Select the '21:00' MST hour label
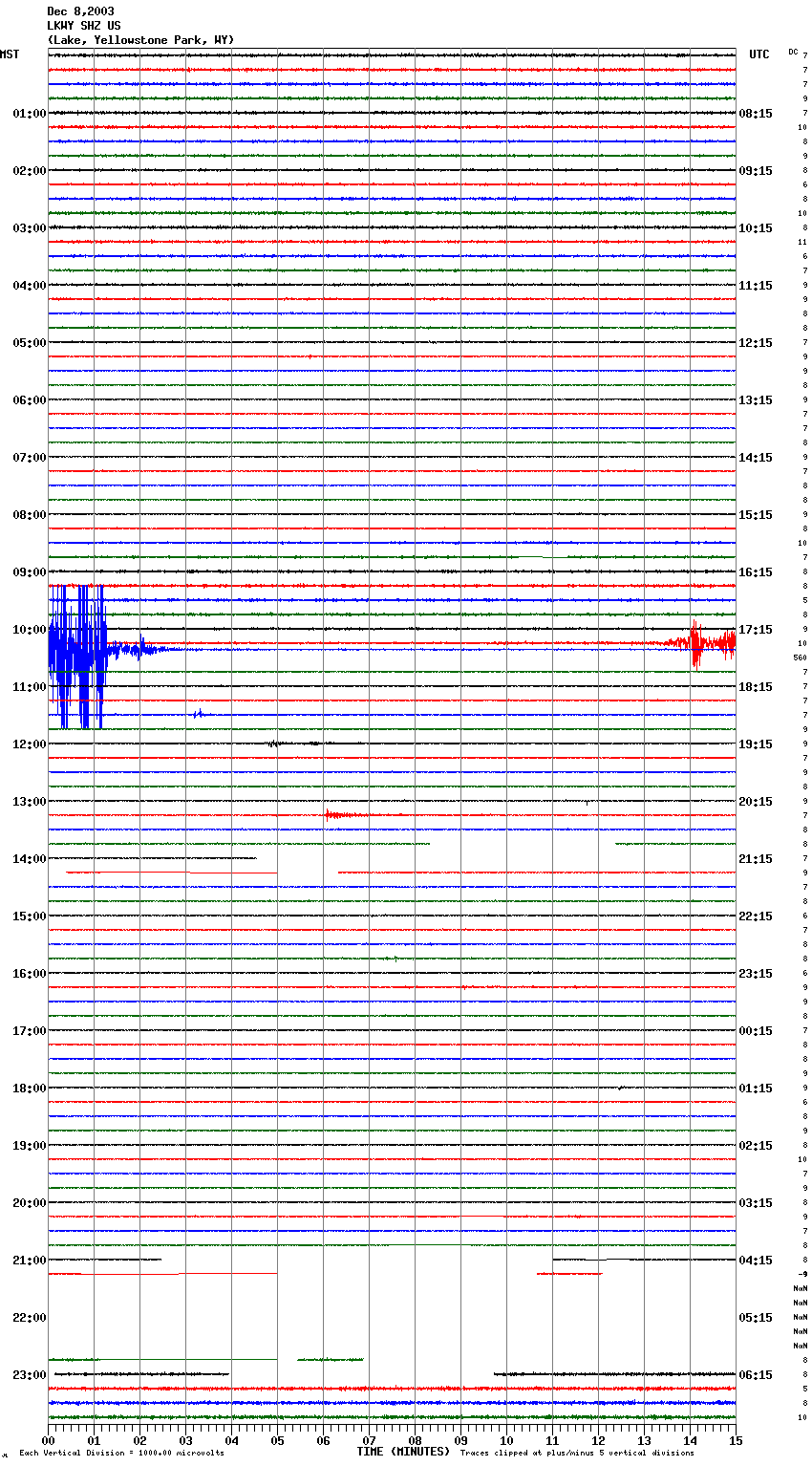 pos(30,1261)
